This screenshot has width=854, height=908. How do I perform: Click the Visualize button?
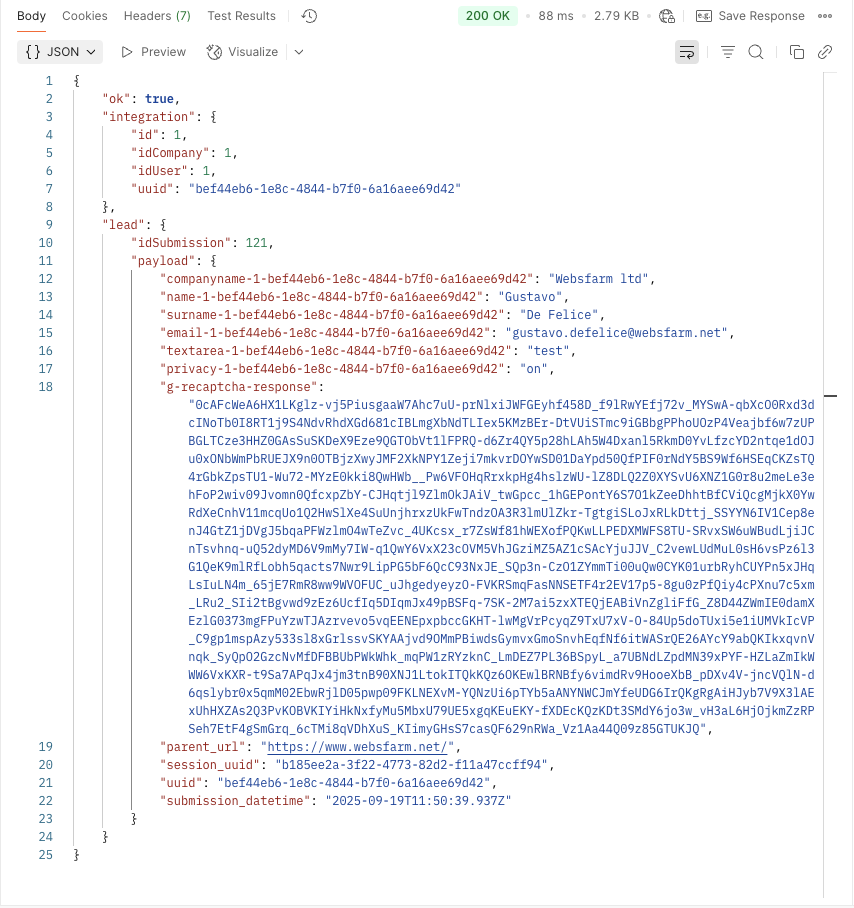click(242, 52)
